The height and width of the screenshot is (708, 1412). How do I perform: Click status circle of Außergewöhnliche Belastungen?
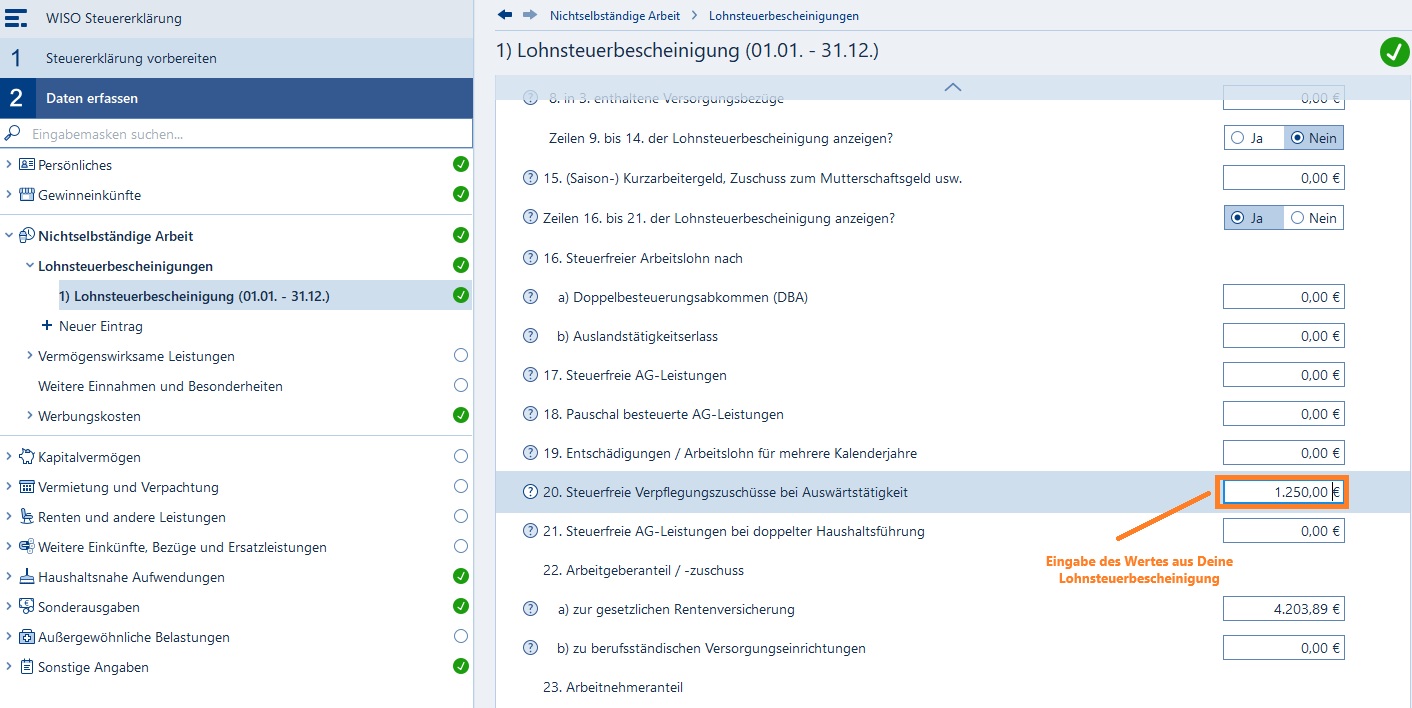click(x=461, y=636)
